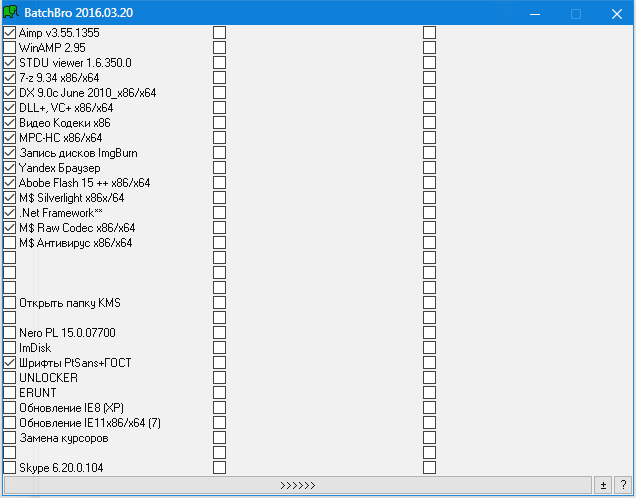The height and width of the screenshot is (498, 636).
Task: Enable the WinAMP 2.95 checkbox
Action: [10, 48]
